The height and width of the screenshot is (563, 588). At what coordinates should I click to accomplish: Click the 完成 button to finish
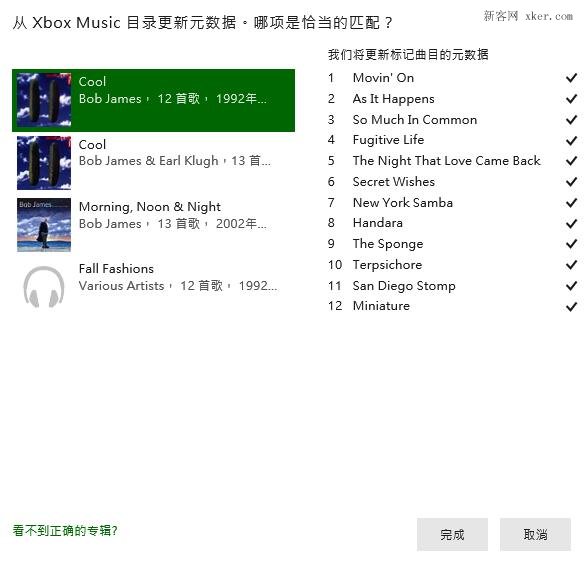click(452, 534)
